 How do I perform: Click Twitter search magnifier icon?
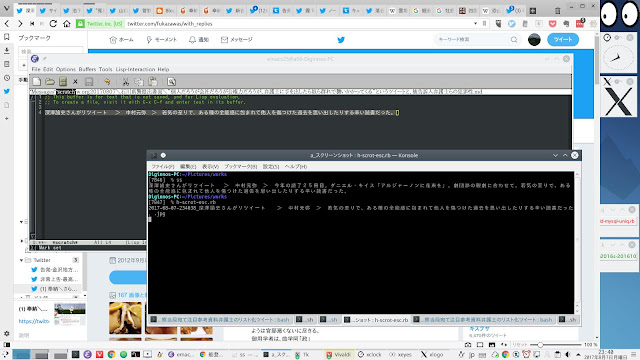pyautogui.click(x=514, y=40)
